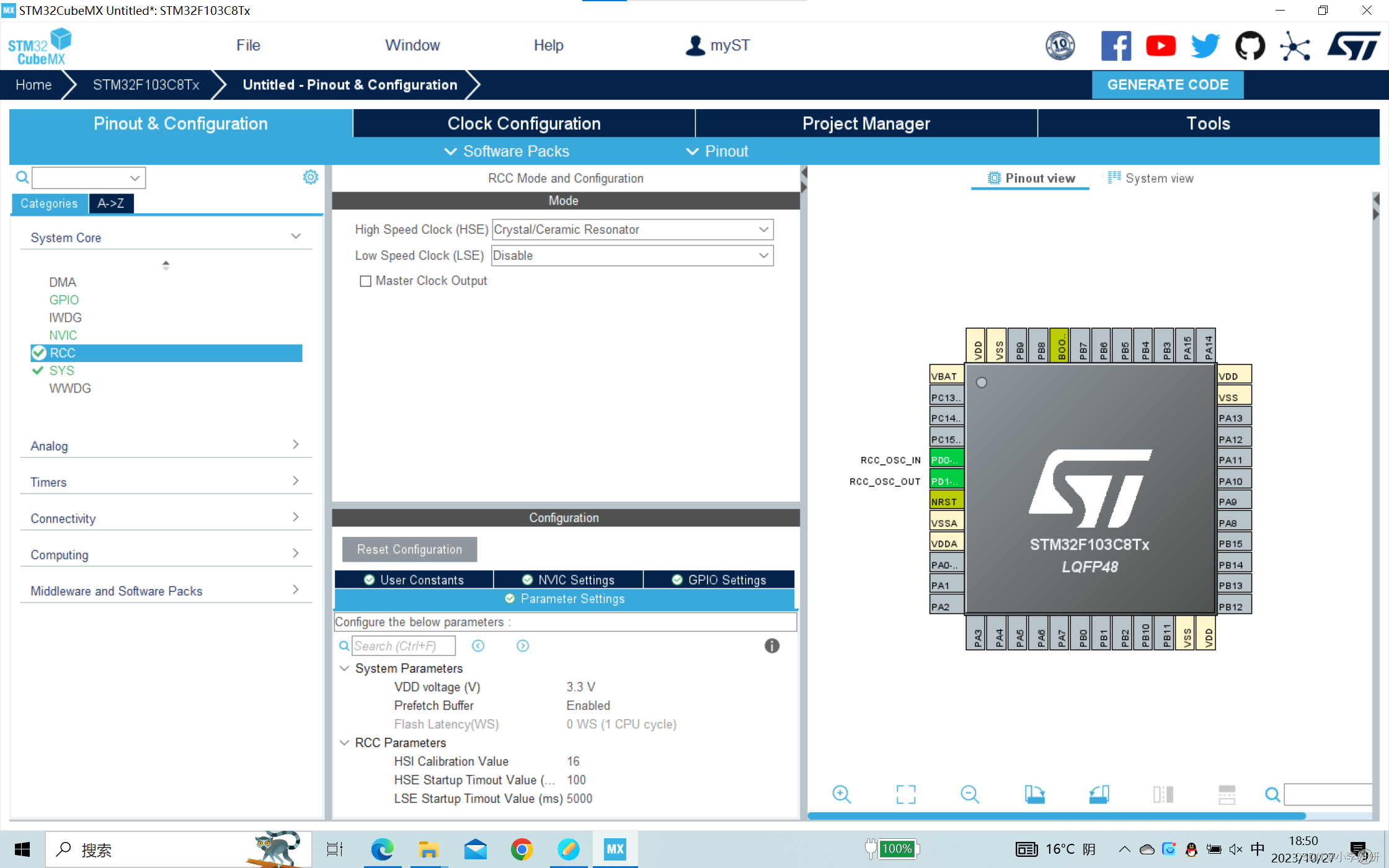Switch to Project Manager tab
1389x868 pixels.
coord(866,123)
